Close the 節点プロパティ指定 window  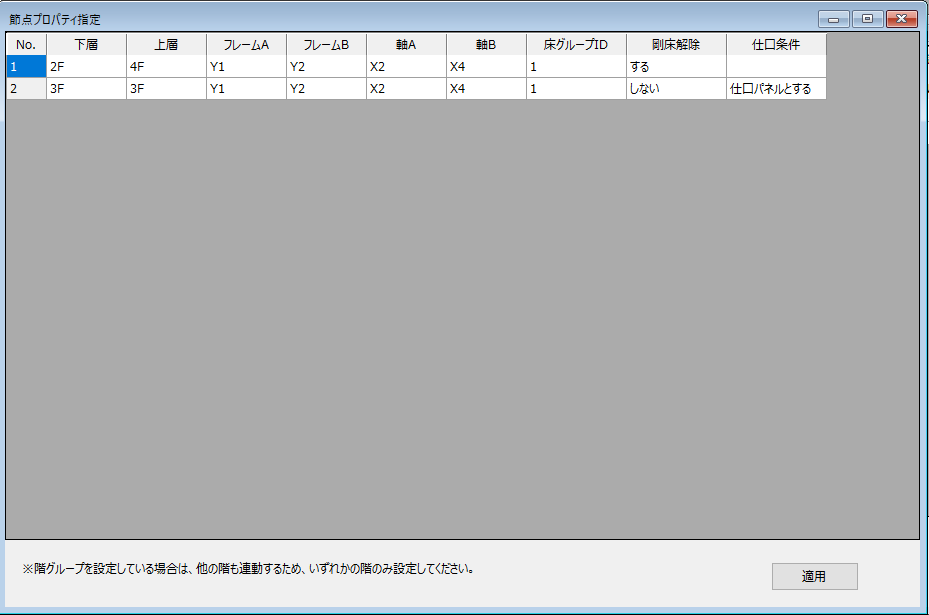(902, 19)
